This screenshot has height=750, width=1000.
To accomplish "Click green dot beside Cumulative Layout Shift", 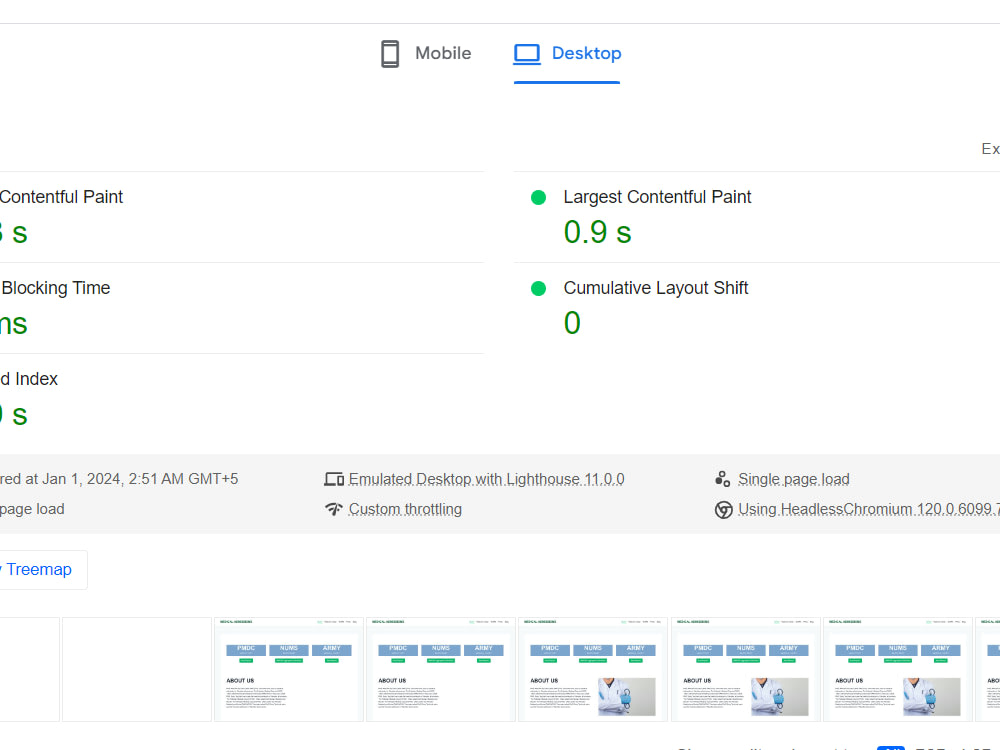I will [x=538, y=289].
